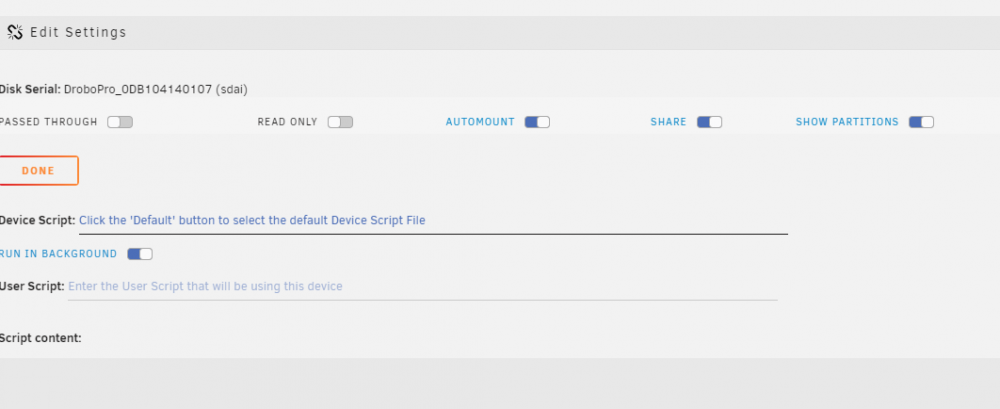The width and height of the screenshot is (1000, 409).
Task: Click into the User Script field
Action: [x=422, y=286]
